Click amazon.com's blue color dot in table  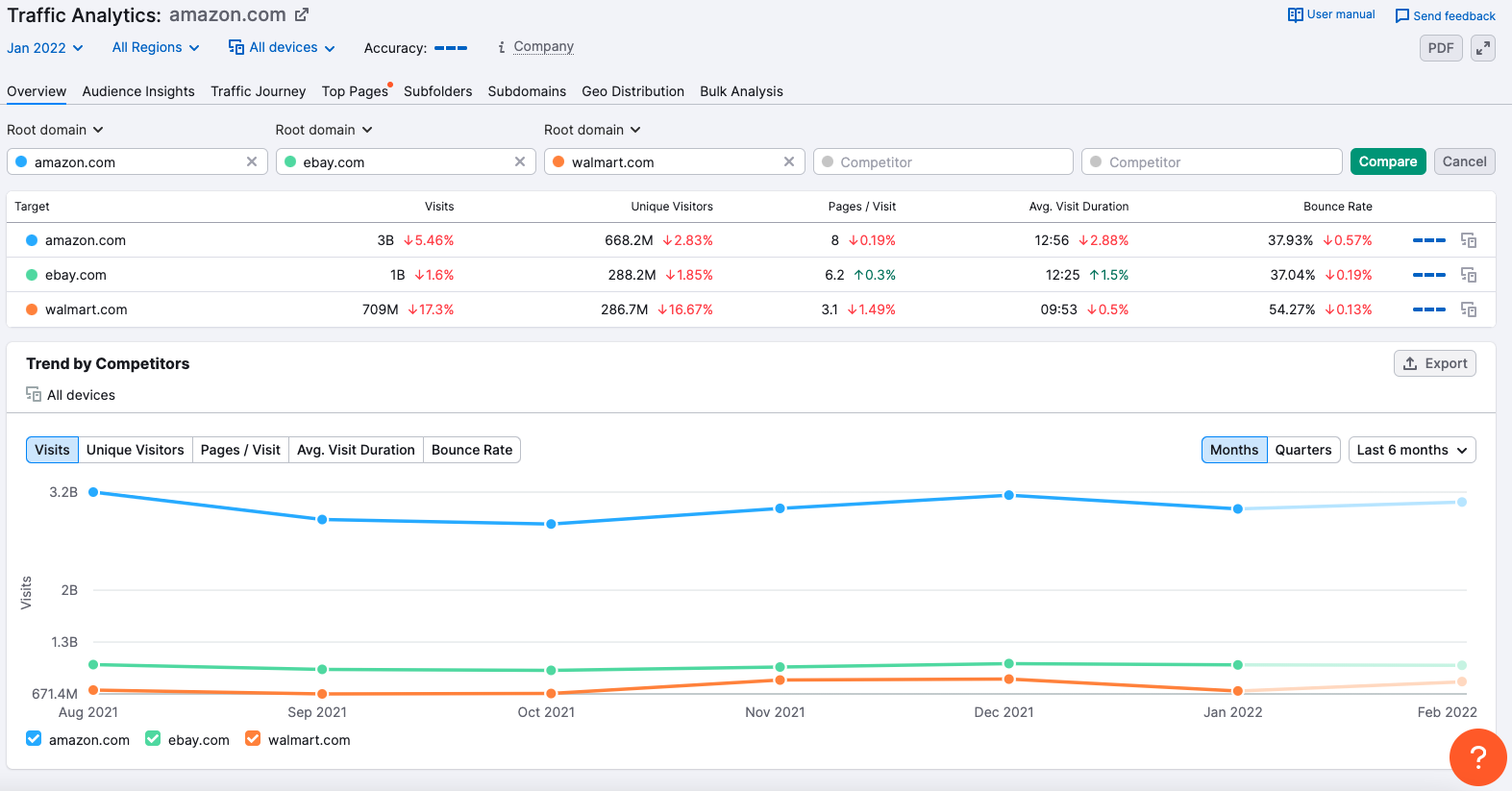click(32, 240)
